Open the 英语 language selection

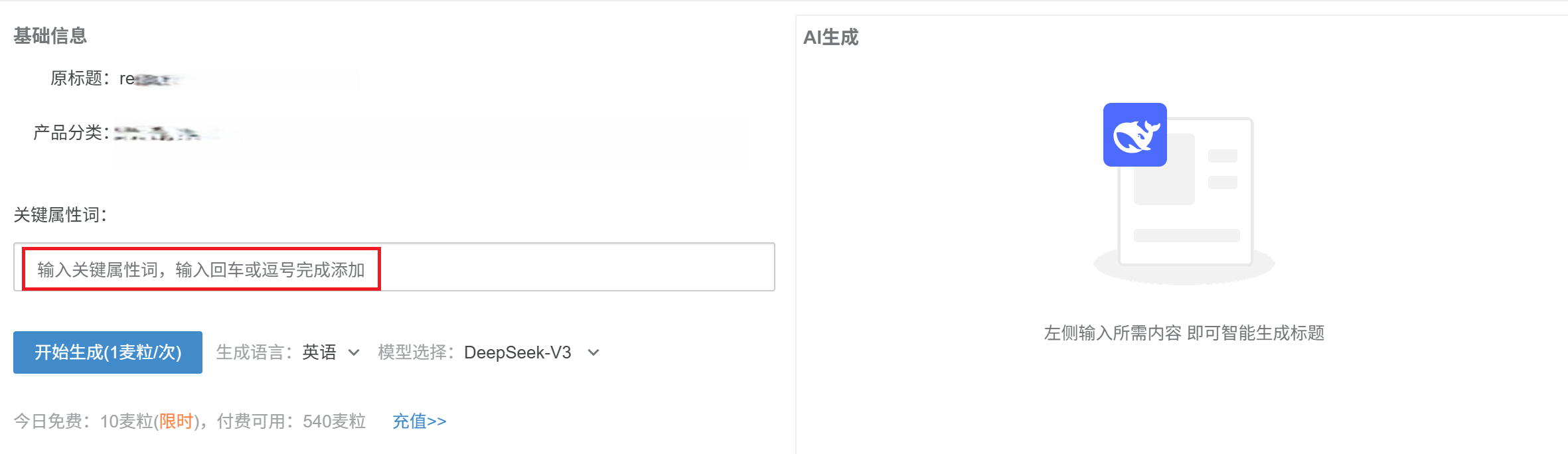point(319,352)
